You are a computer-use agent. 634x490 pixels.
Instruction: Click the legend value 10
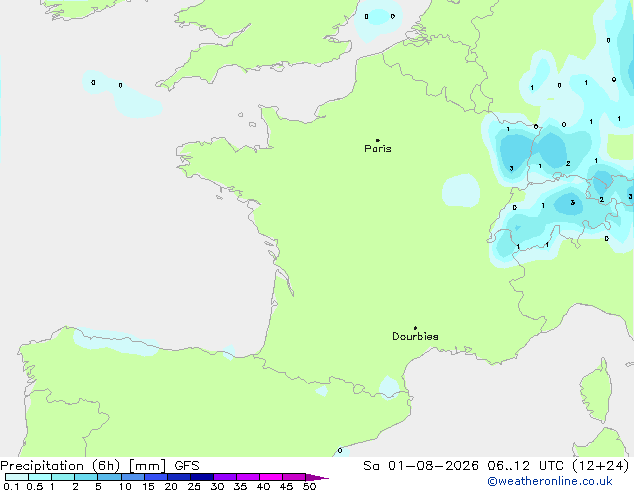tap(125, 486)
